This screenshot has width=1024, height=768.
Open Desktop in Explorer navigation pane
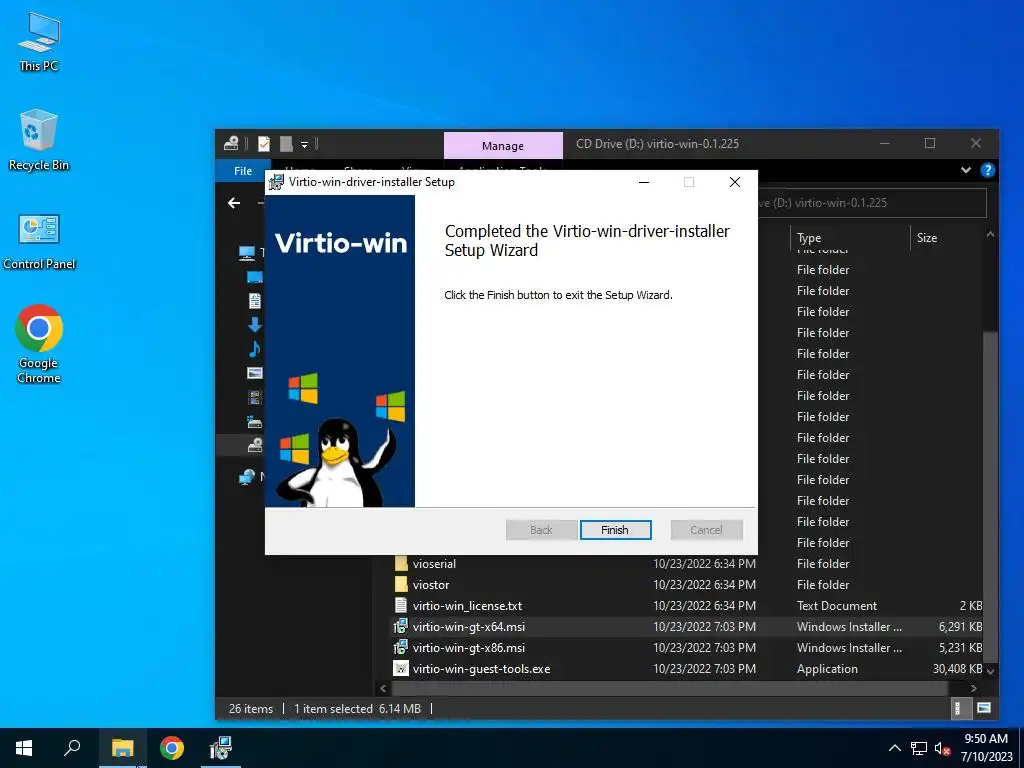point(255,277)
